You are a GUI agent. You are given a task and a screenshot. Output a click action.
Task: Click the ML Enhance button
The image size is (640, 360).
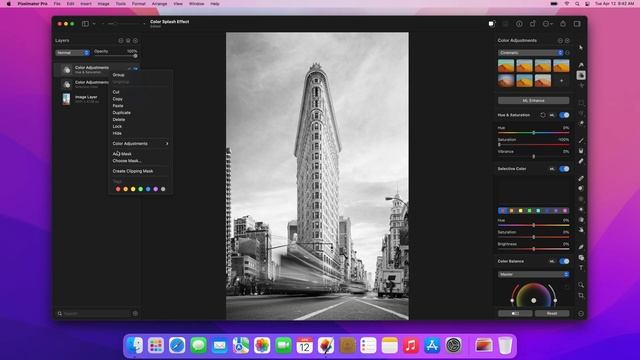(533, 100)
